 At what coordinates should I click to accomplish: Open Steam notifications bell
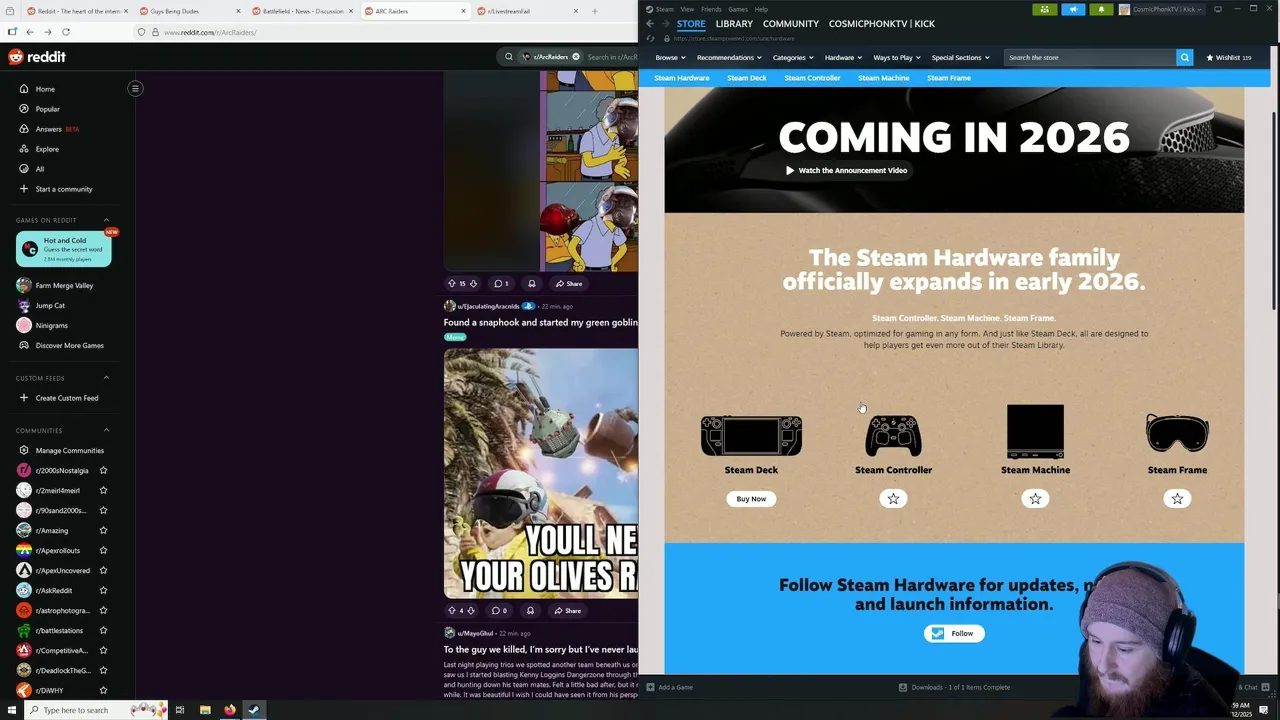[1101, 9]
